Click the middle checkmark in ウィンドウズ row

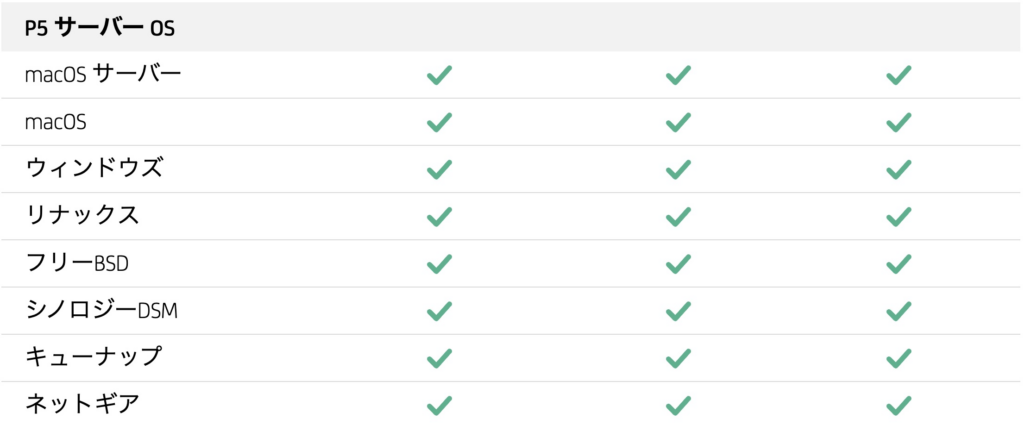679,169
